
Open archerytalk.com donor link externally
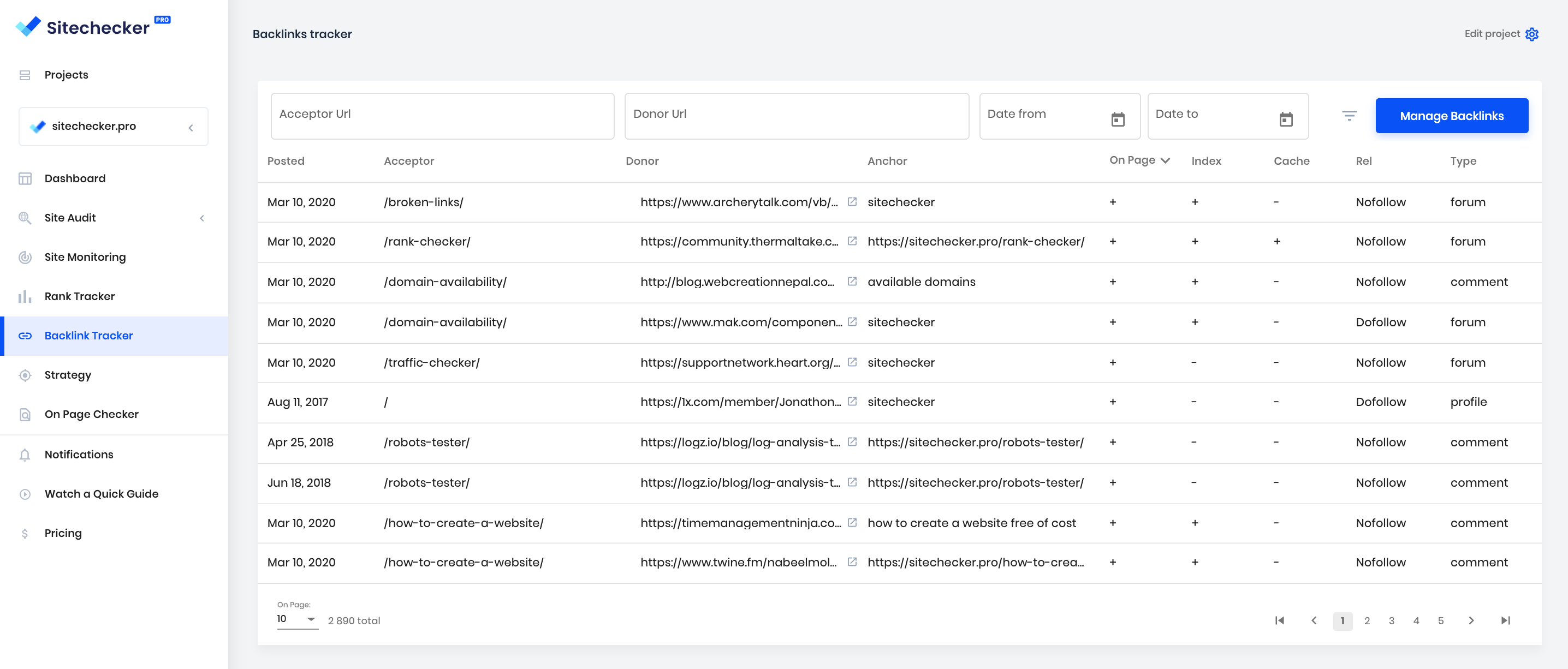852,202
